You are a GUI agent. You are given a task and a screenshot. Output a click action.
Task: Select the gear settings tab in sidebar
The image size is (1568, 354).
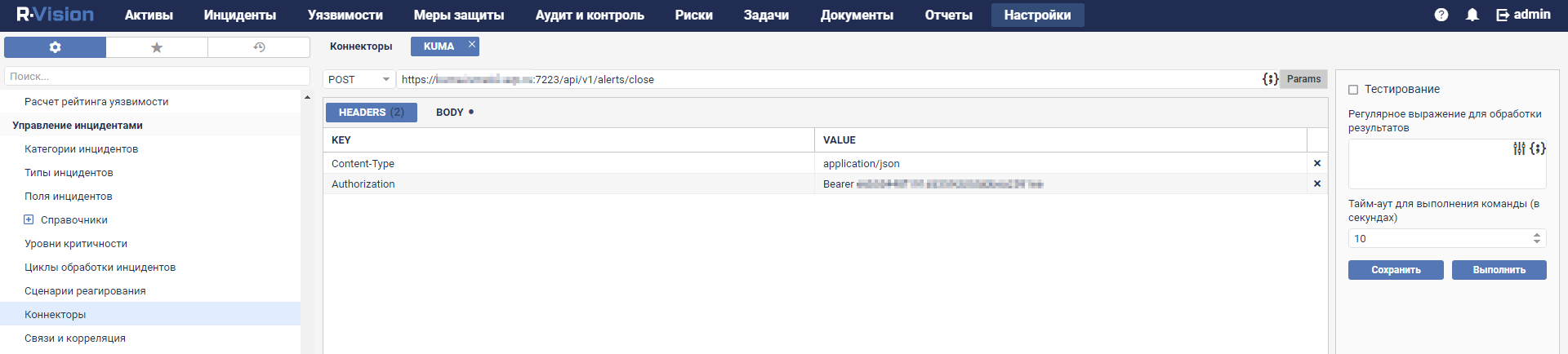[x=55, y=47]
